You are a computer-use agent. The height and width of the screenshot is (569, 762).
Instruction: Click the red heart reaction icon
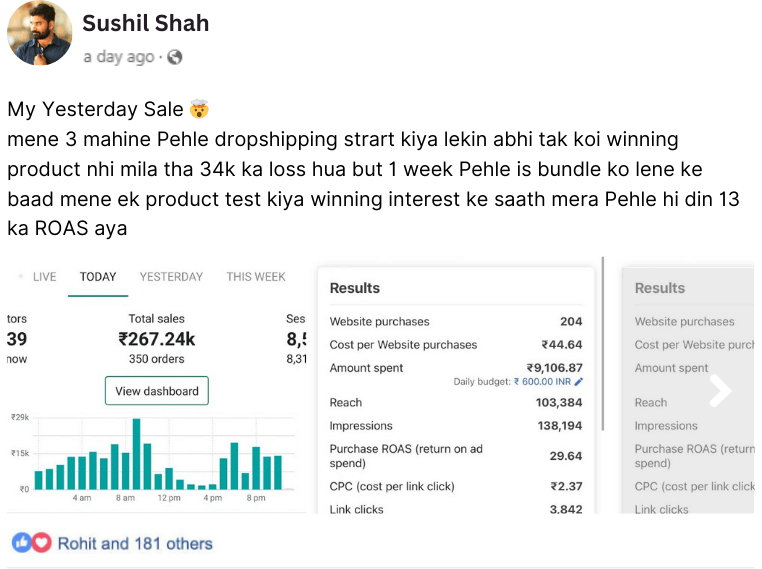(41, 543)
